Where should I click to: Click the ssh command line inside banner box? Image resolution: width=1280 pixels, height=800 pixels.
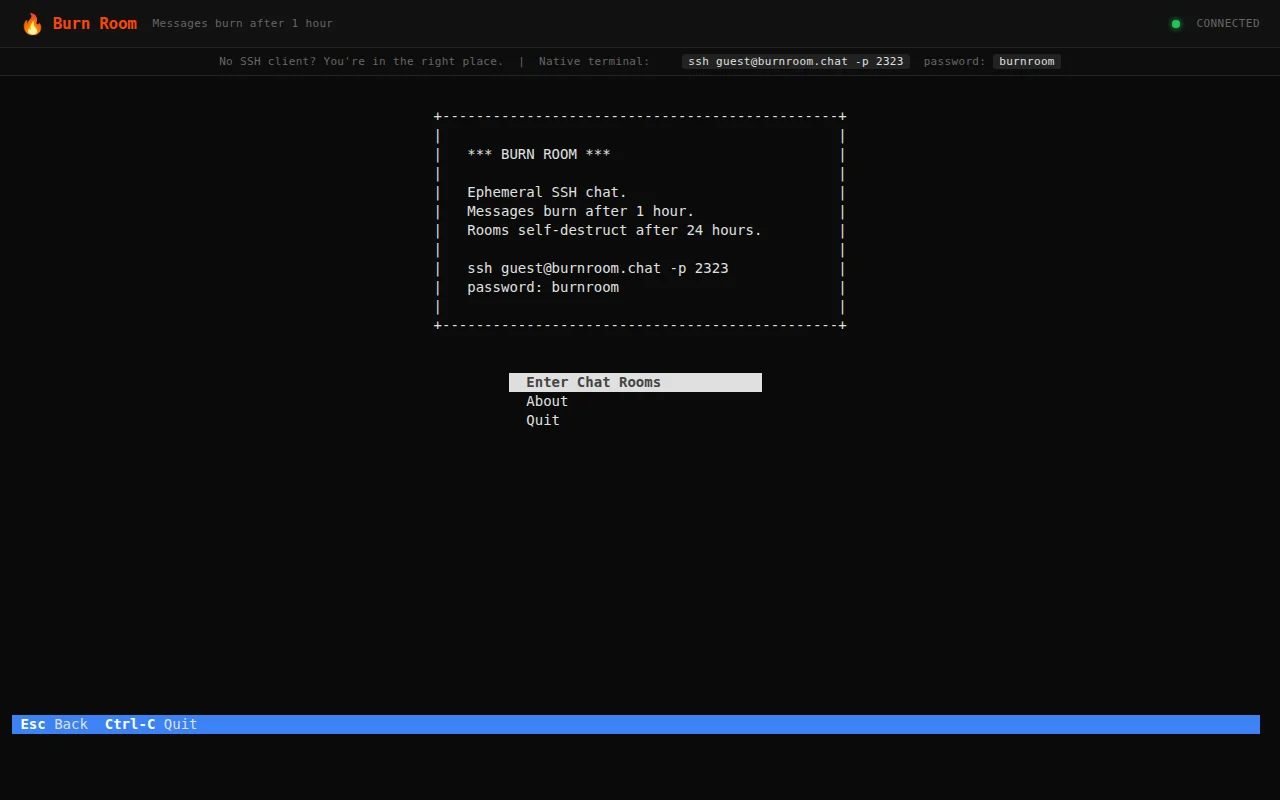tap(598, 268)
